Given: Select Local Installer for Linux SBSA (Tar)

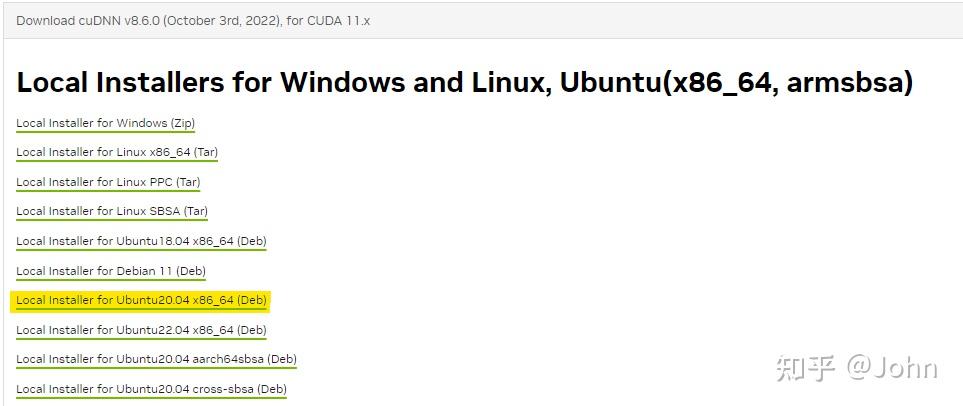Looking at the screenshot, I should click(112, 211).
